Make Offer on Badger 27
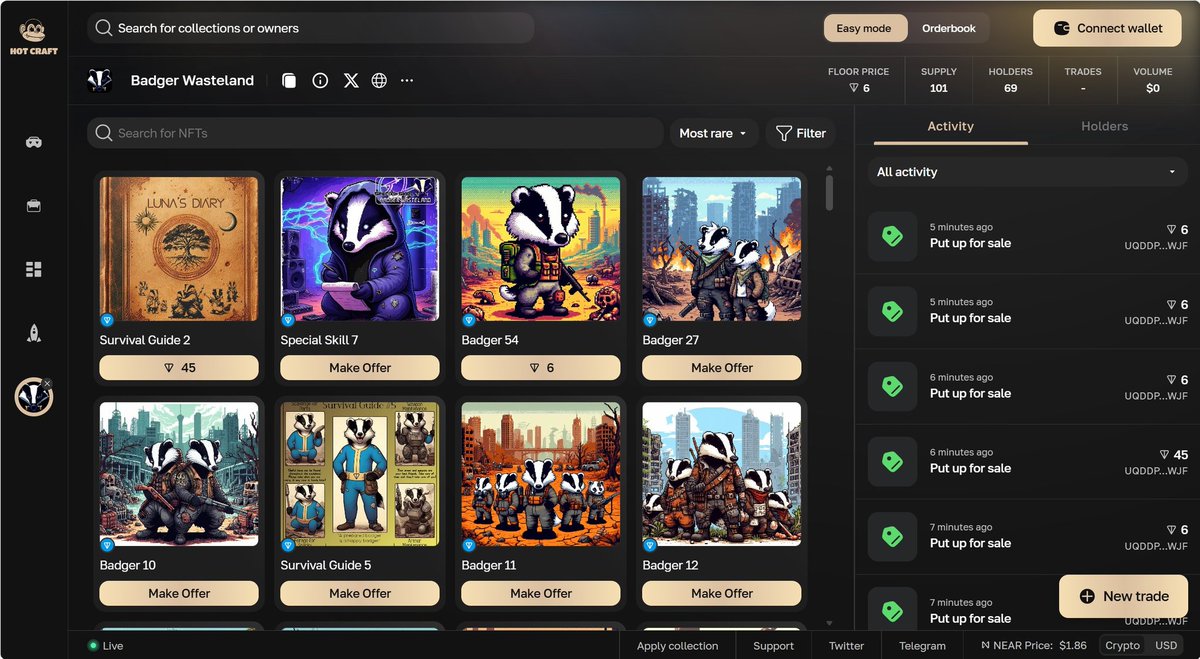Viewport: 1200px width, 659px height. (722, 368)
